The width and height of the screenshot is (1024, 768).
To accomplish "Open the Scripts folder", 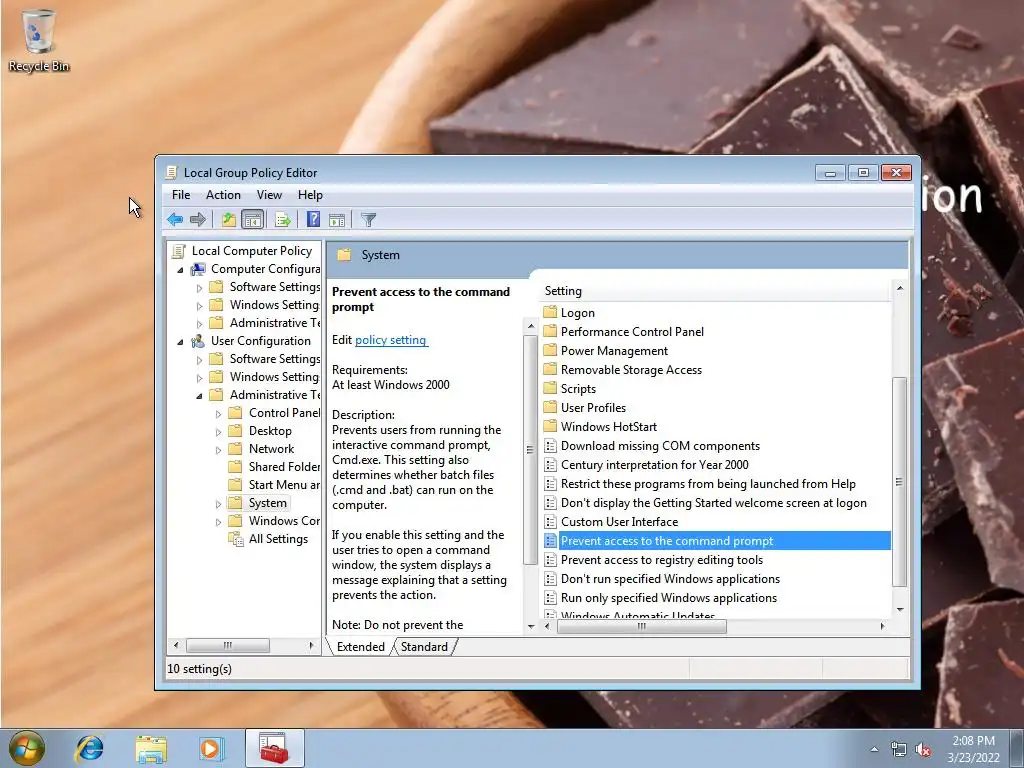I will 578,389.
